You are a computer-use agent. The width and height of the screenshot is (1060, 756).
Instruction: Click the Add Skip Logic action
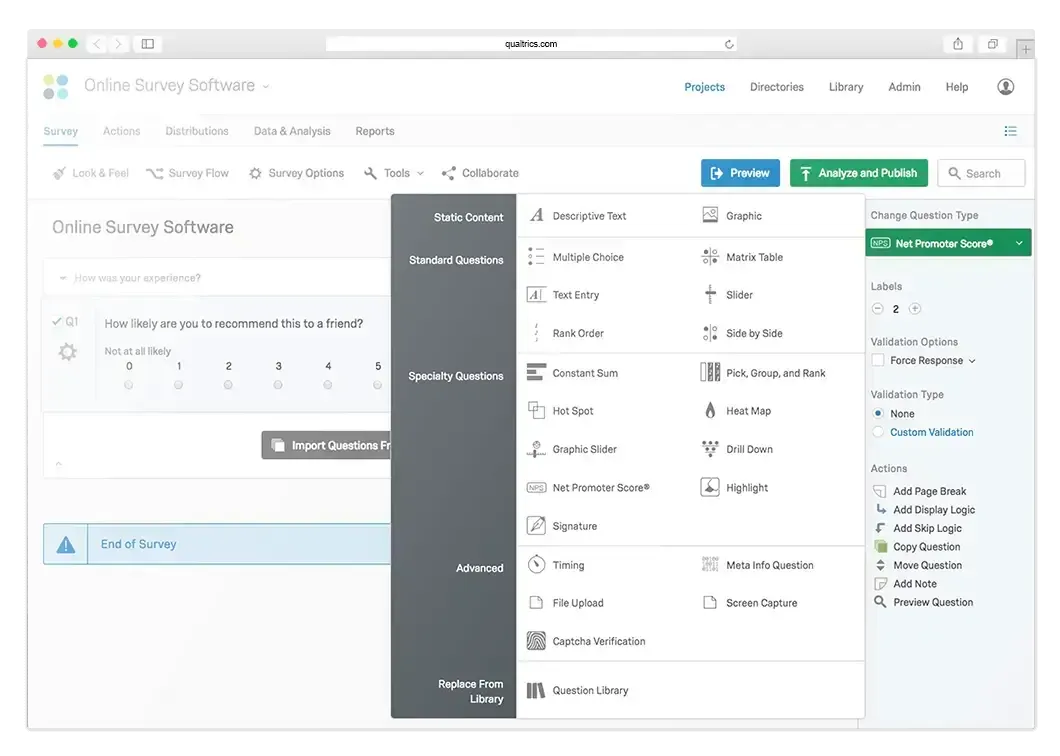(x=917, y=528)
